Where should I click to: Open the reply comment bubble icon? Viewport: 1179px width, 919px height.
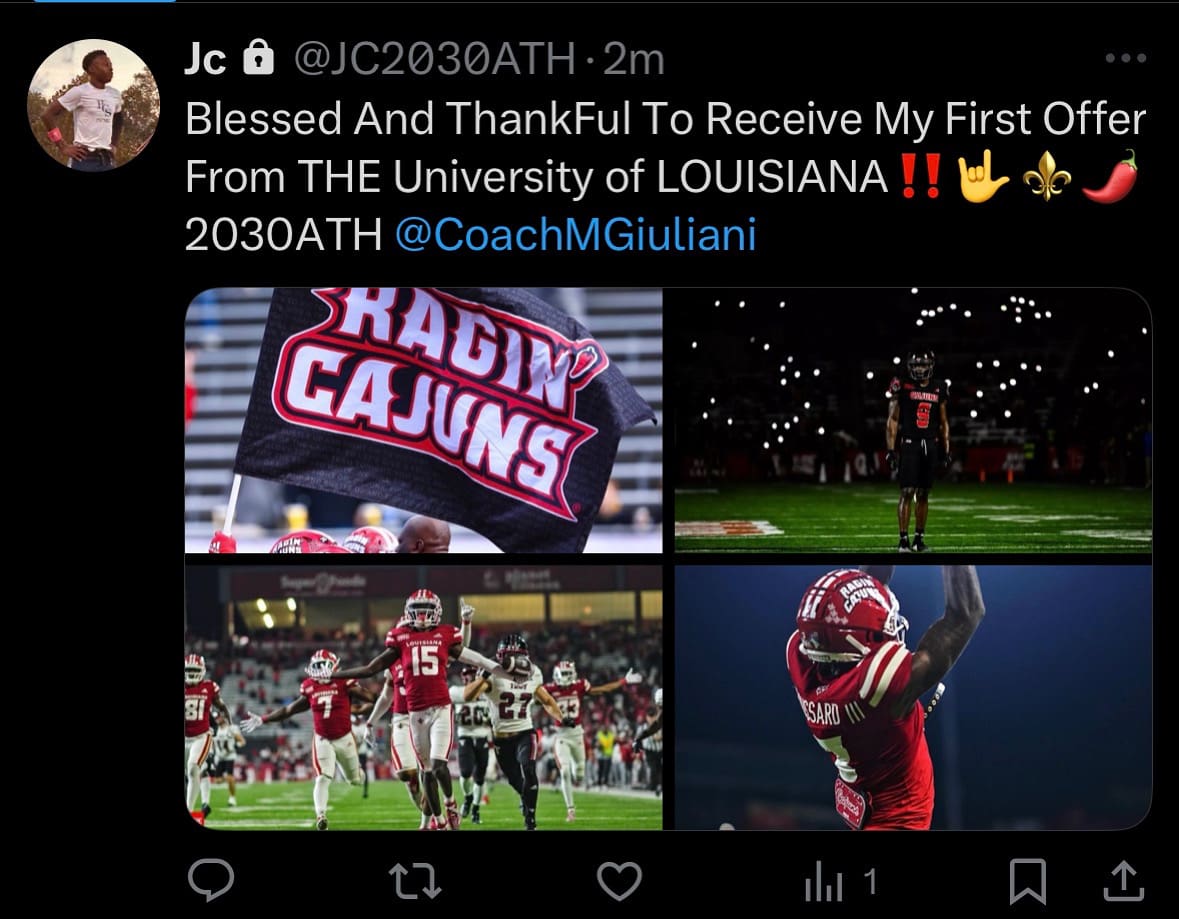(x=211, y=879)
